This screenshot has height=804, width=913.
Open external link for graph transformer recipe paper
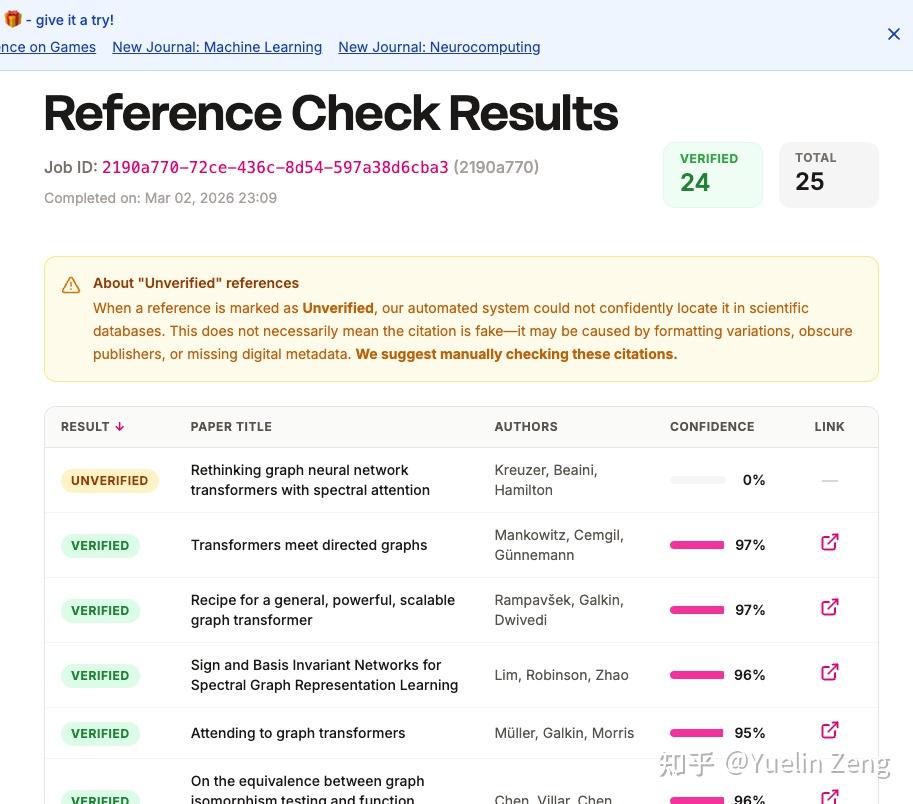coord(829,607)
